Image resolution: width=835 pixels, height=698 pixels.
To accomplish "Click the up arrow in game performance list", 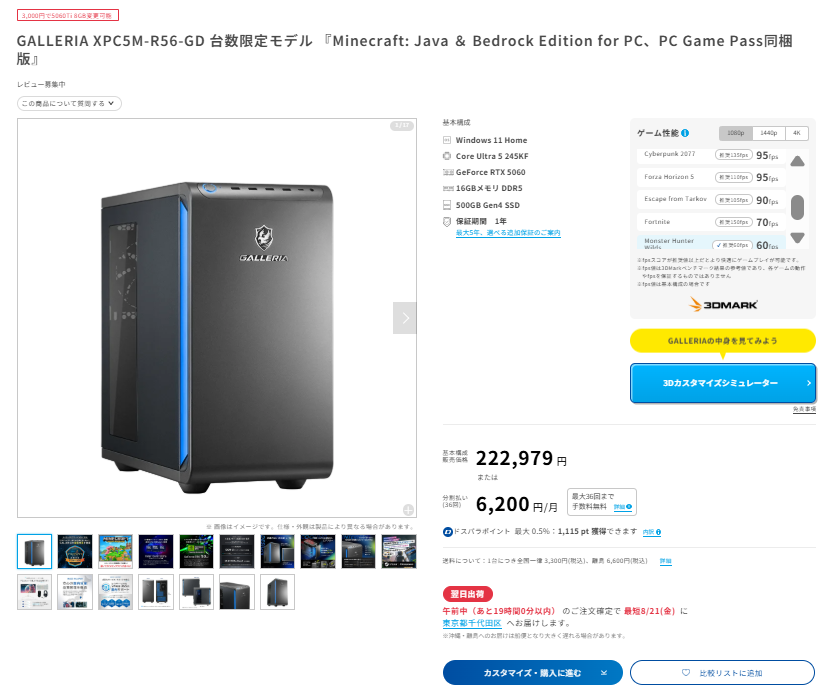I will click(797, 161).
